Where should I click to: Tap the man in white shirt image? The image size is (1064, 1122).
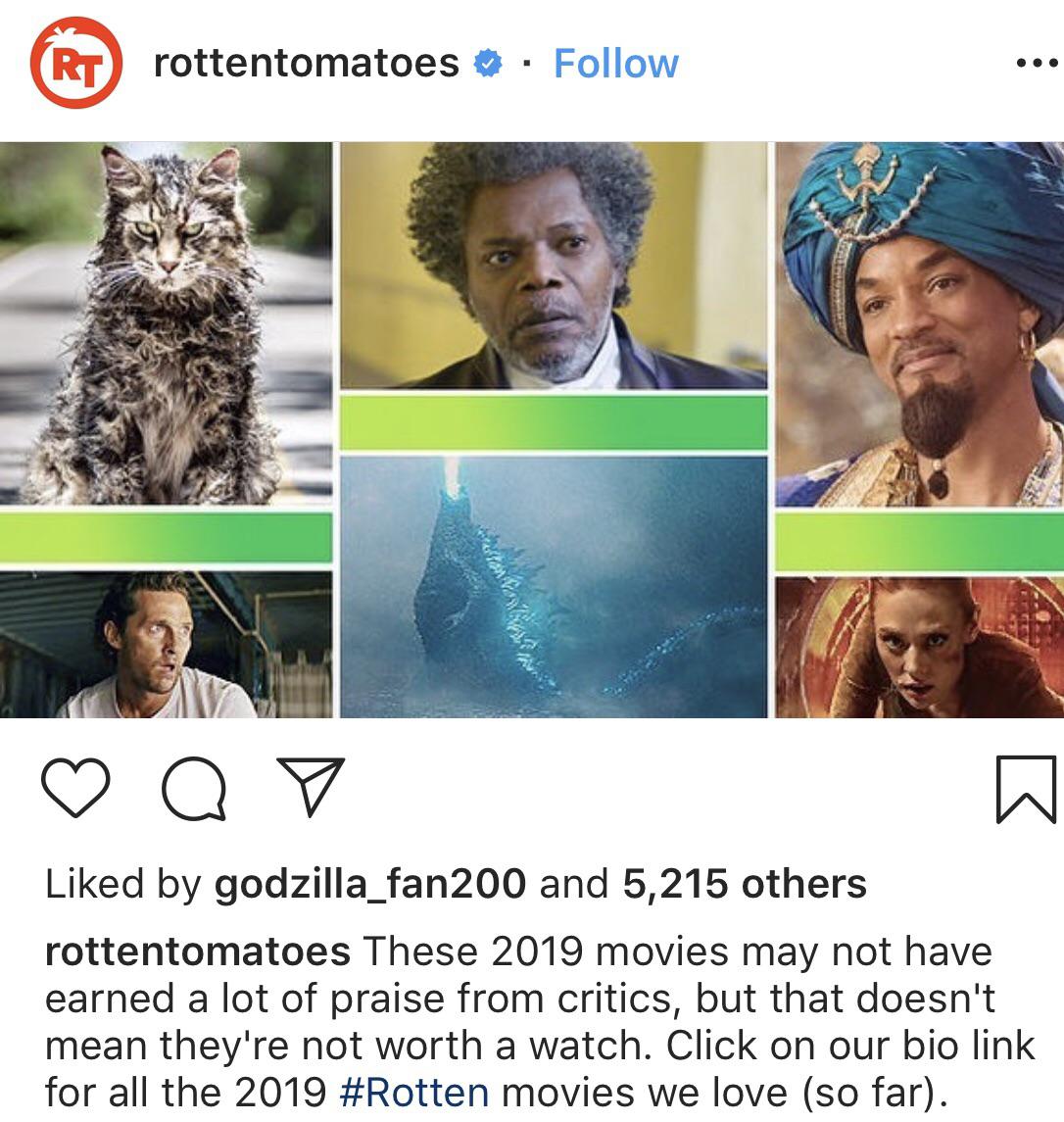[x=166, y=645]
